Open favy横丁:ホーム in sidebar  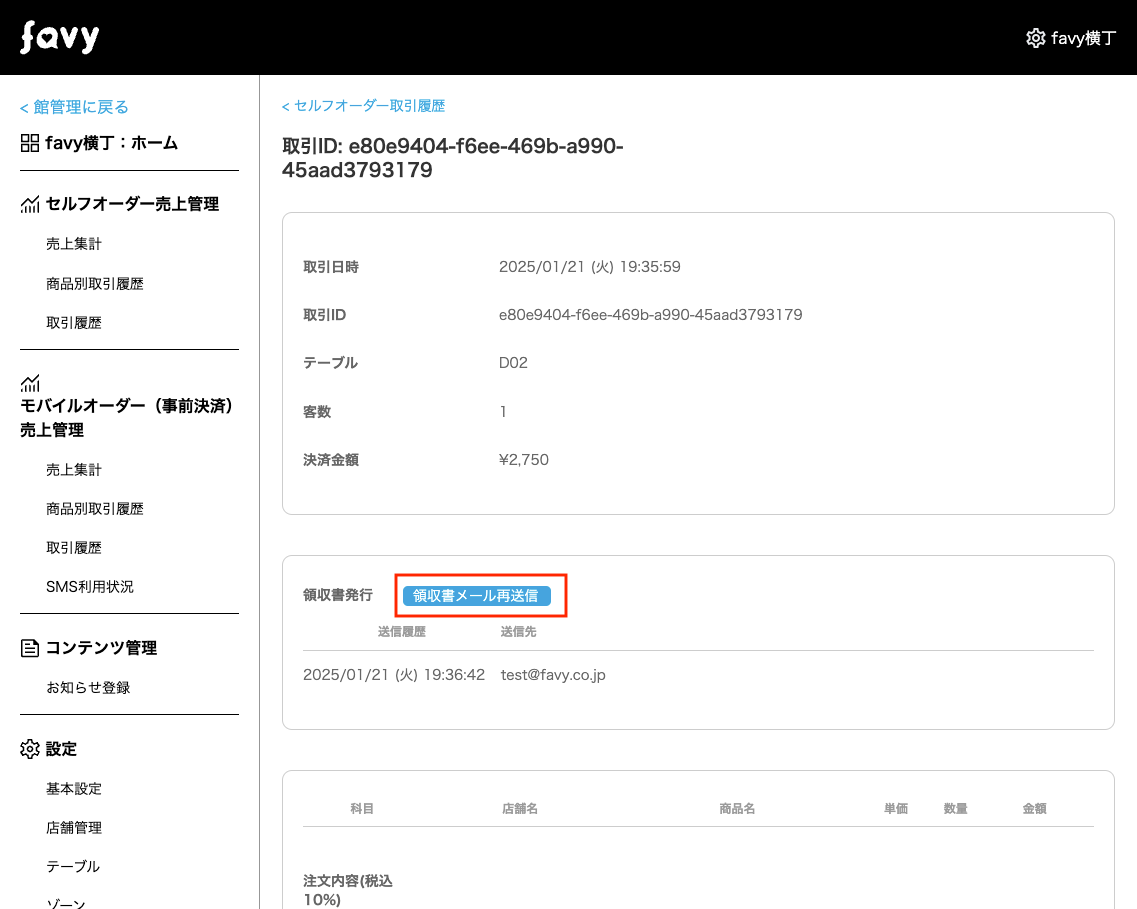point(112,143)
